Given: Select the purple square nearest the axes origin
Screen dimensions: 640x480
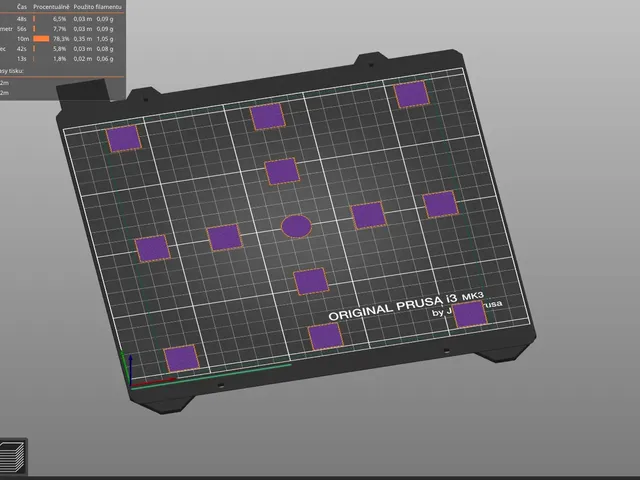Looking at the screenshot, I should click(x=181, y=358).
